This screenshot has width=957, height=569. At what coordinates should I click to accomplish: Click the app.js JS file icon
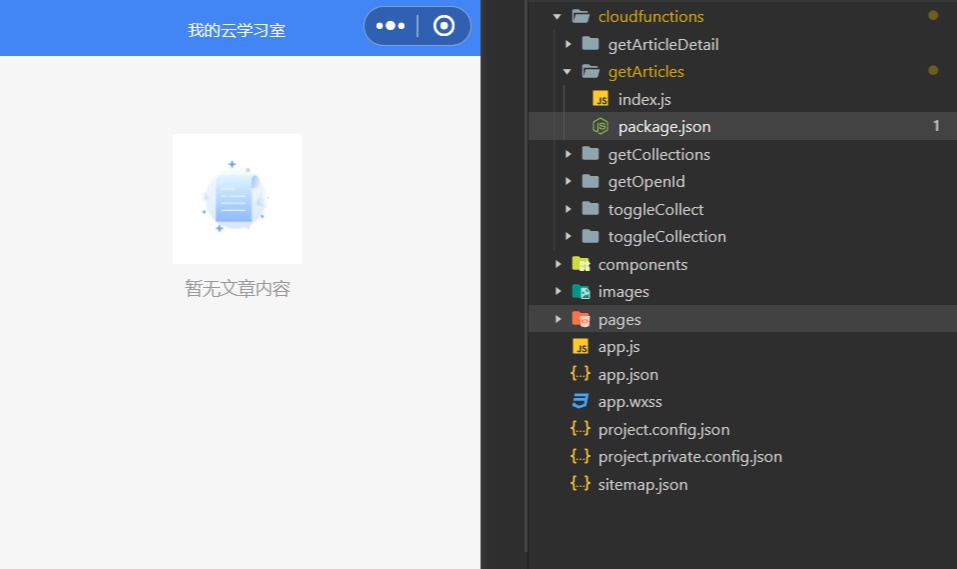click(580, 347)
